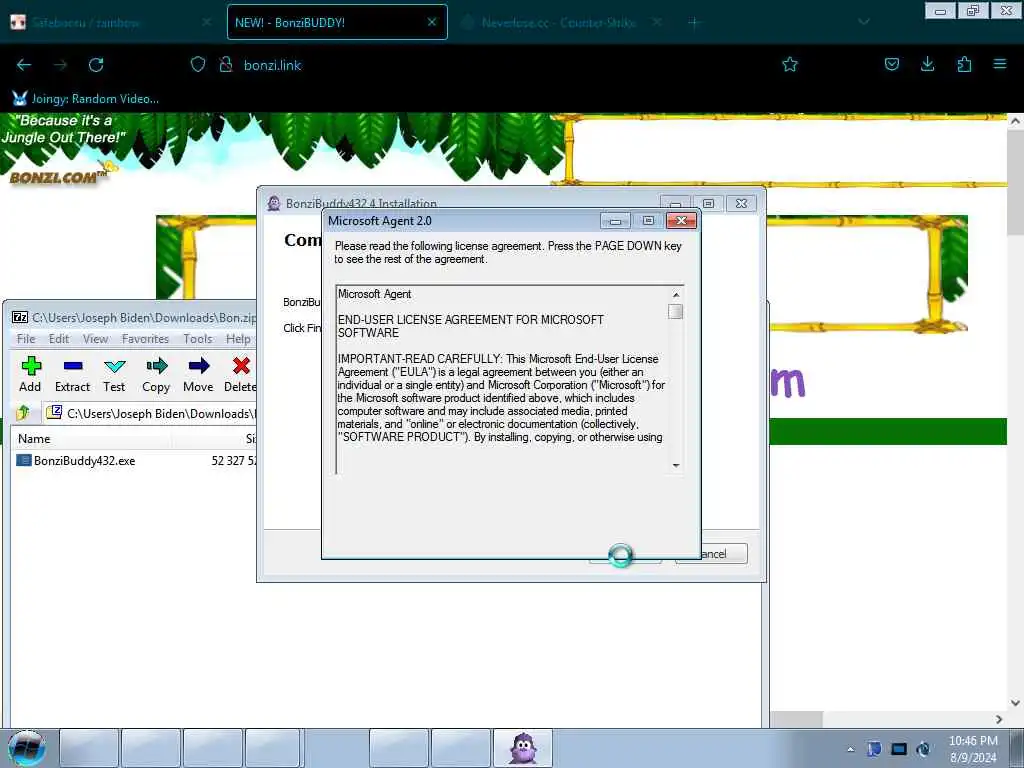The width and height of the screenshot is (1024, 768).
Task: Show hidden system tray icons
Action: (850, 749)
